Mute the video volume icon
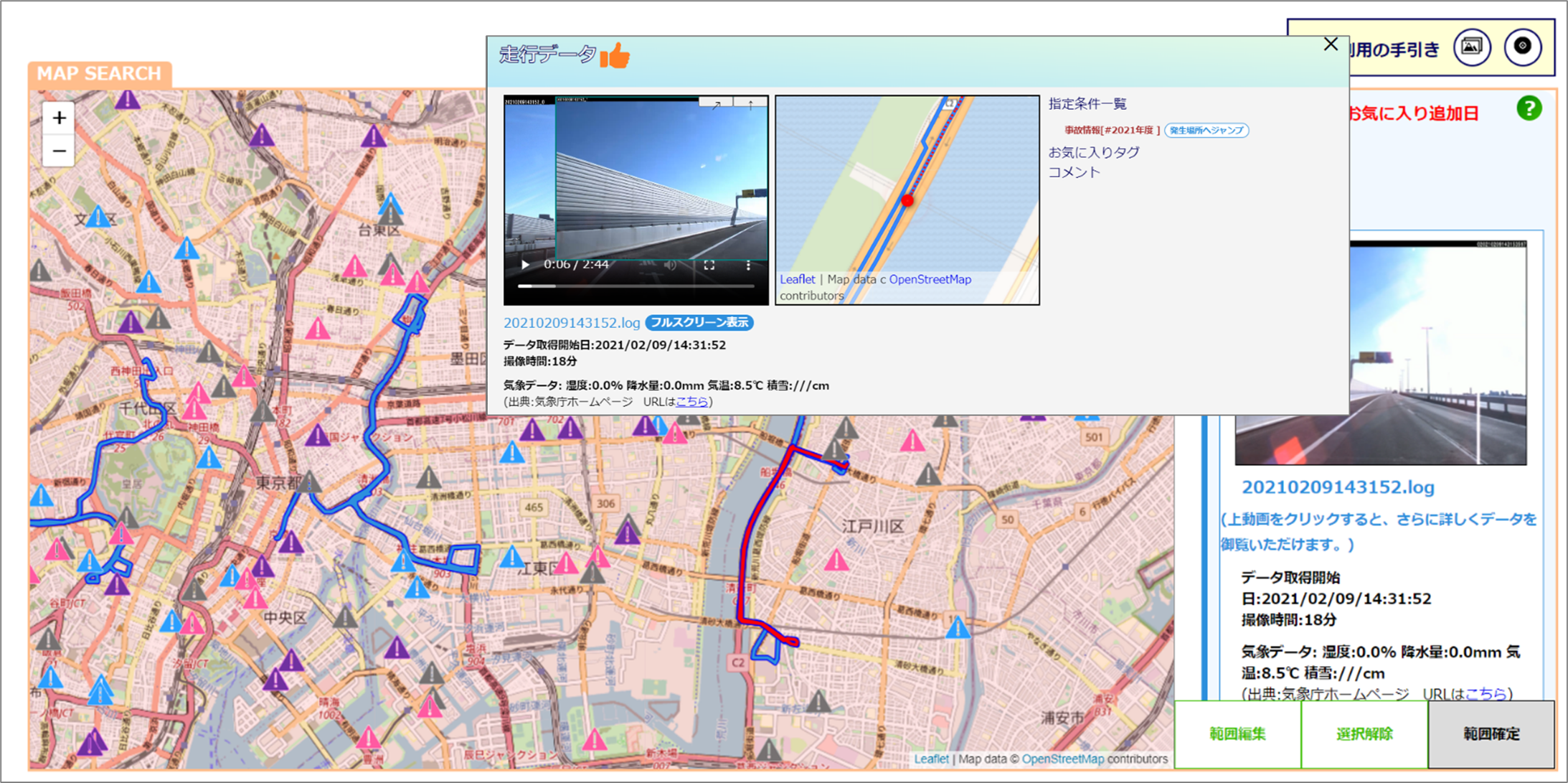The height and width of the screenshot is (783, 1568). [x=670, y=265]
